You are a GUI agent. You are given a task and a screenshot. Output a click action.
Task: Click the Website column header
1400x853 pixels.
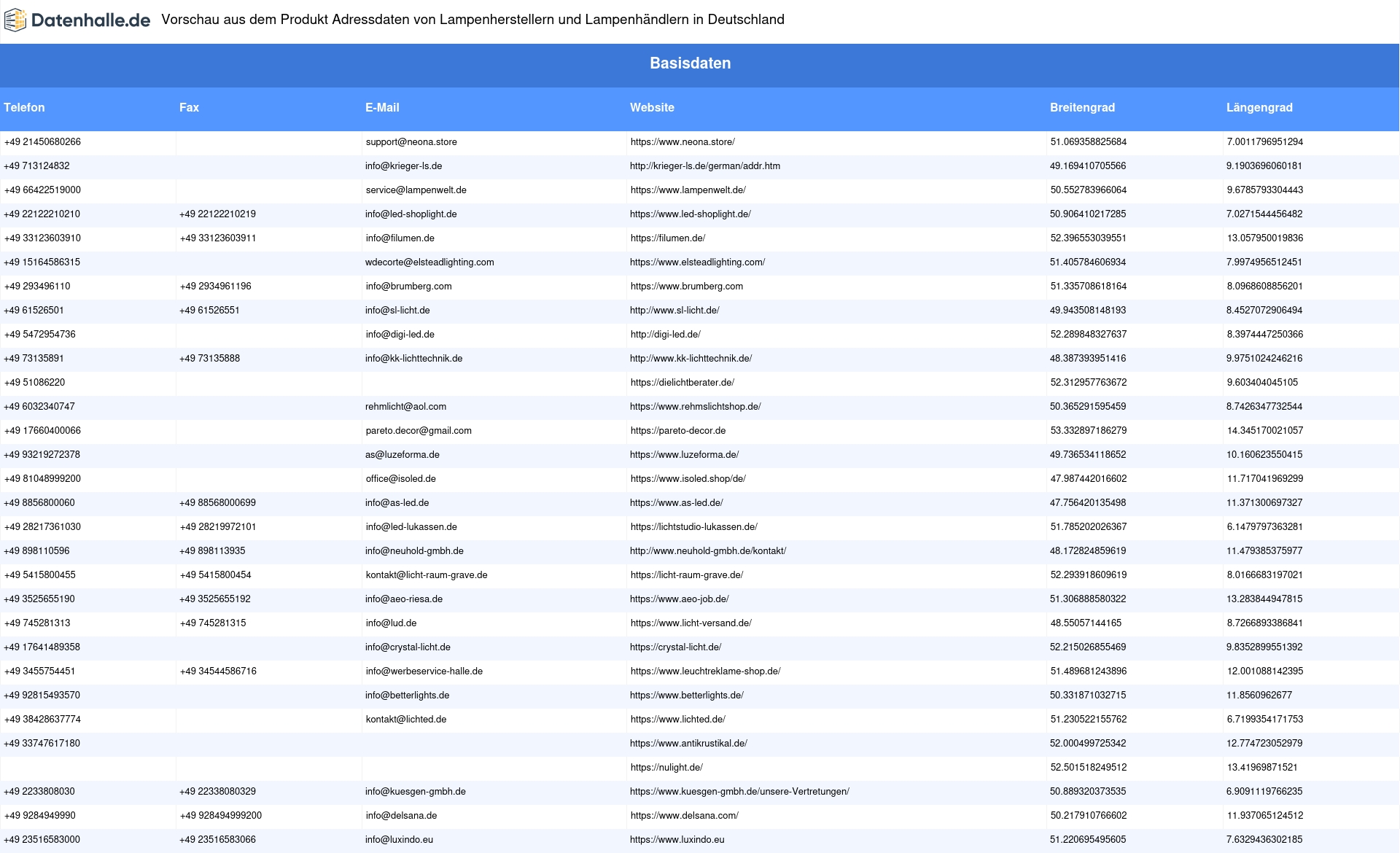pos(652,107)
